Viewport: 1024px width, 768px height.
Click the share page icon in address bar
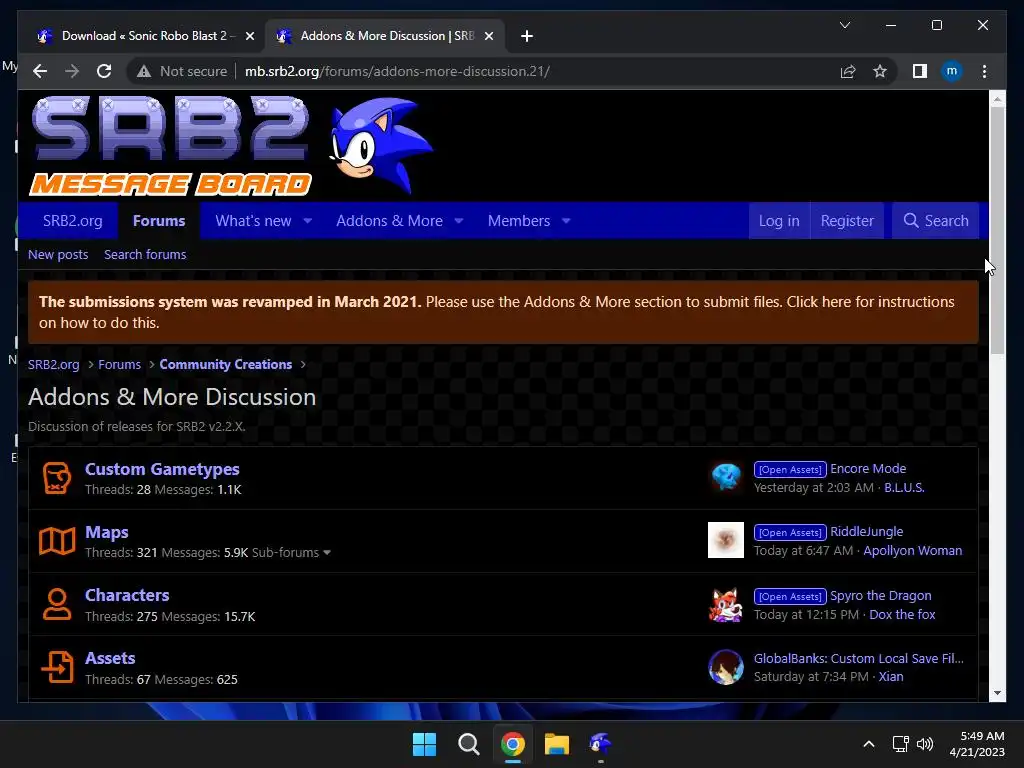pos(848,71)
